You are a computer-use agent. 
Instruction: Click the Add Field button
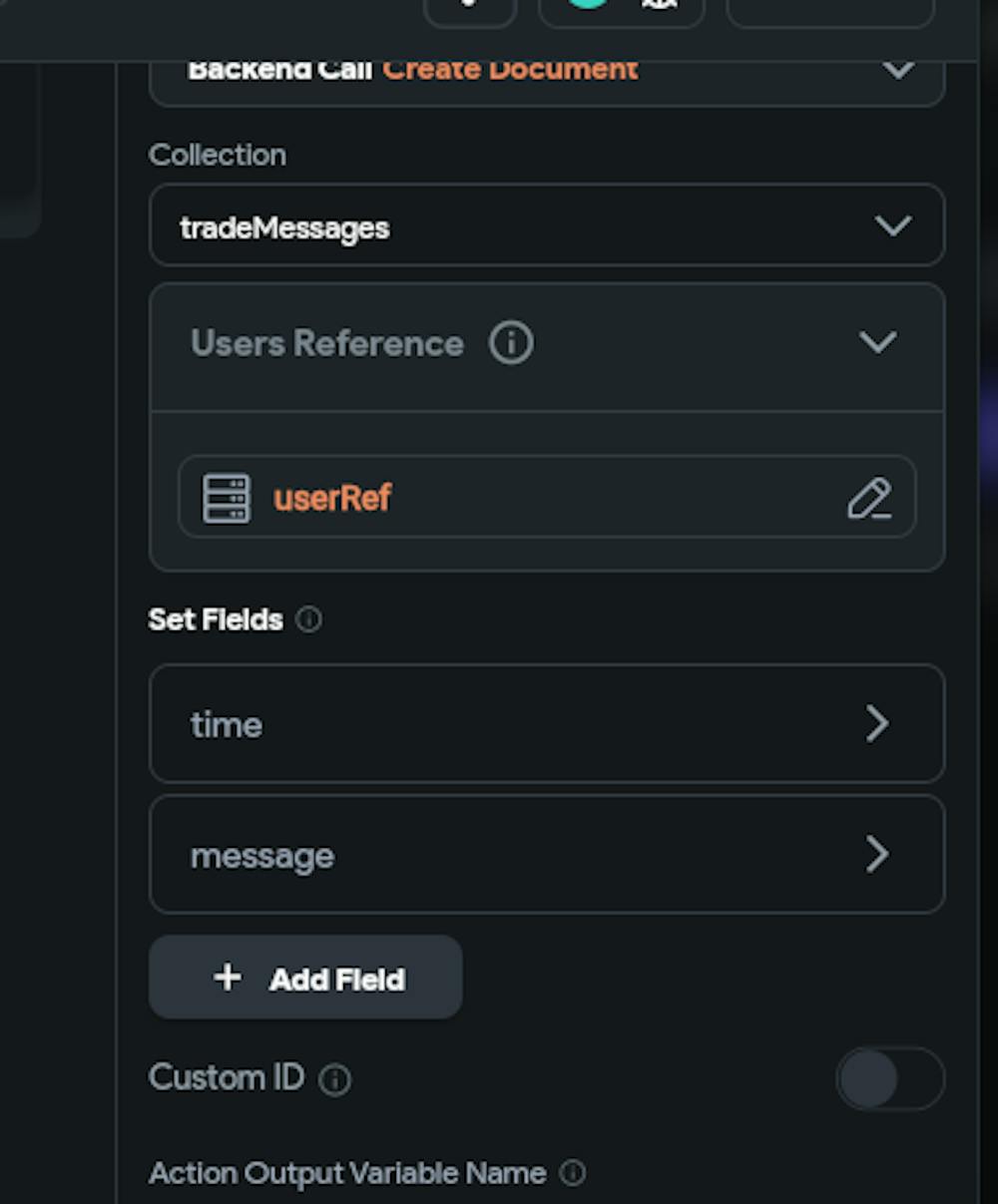tap(305, 979)
